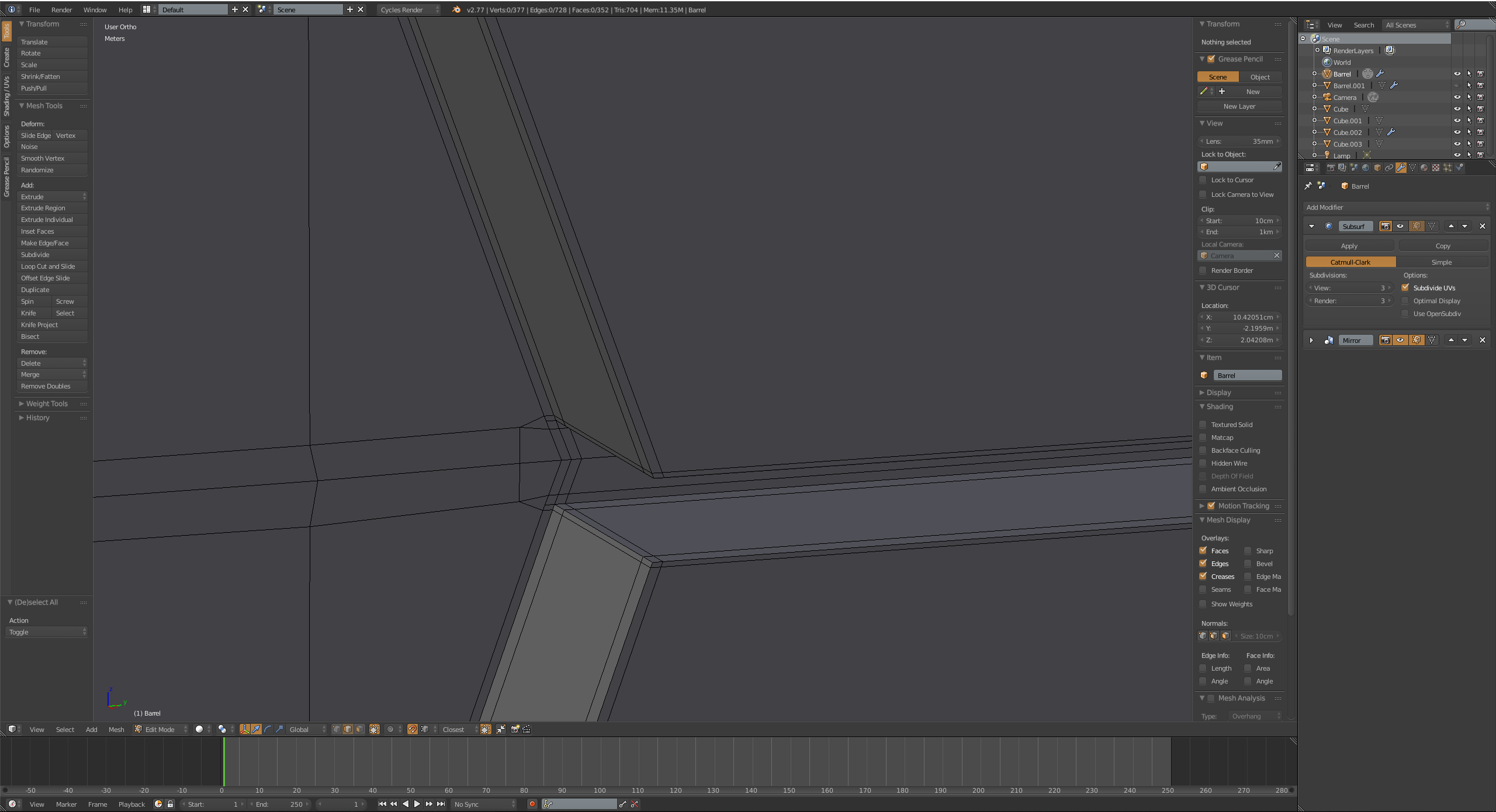Open the Particles properties tab
Viewport: 1496px width, 812px height.
1447,168
